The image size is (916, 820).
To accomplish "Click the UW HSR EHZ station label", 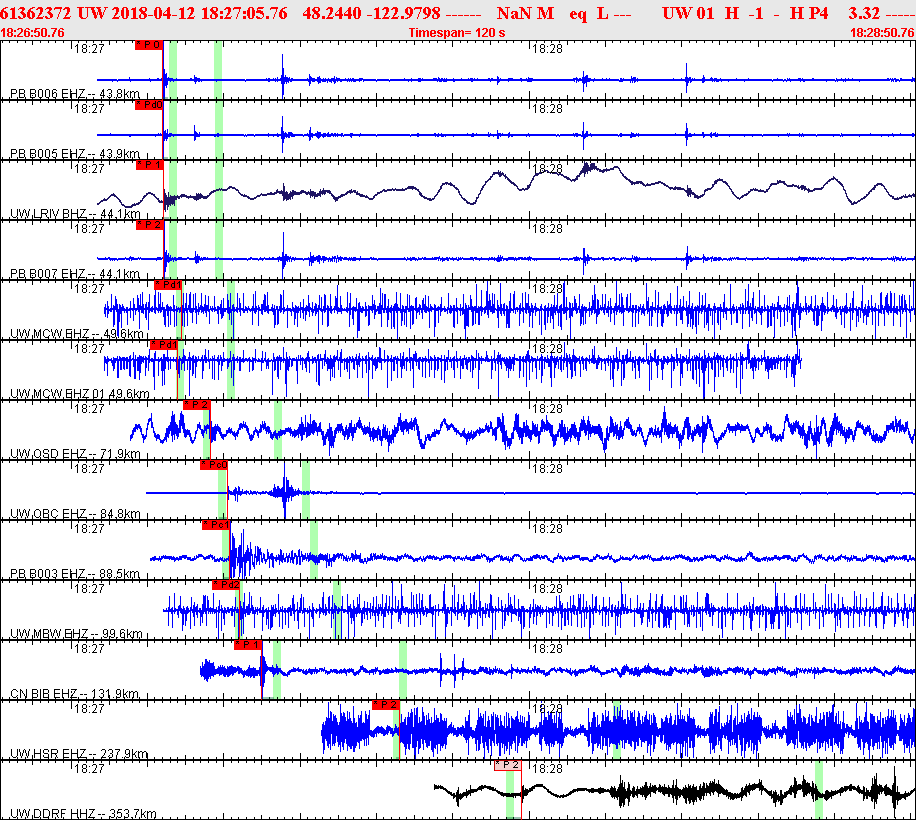I will [x=79, y=754].
